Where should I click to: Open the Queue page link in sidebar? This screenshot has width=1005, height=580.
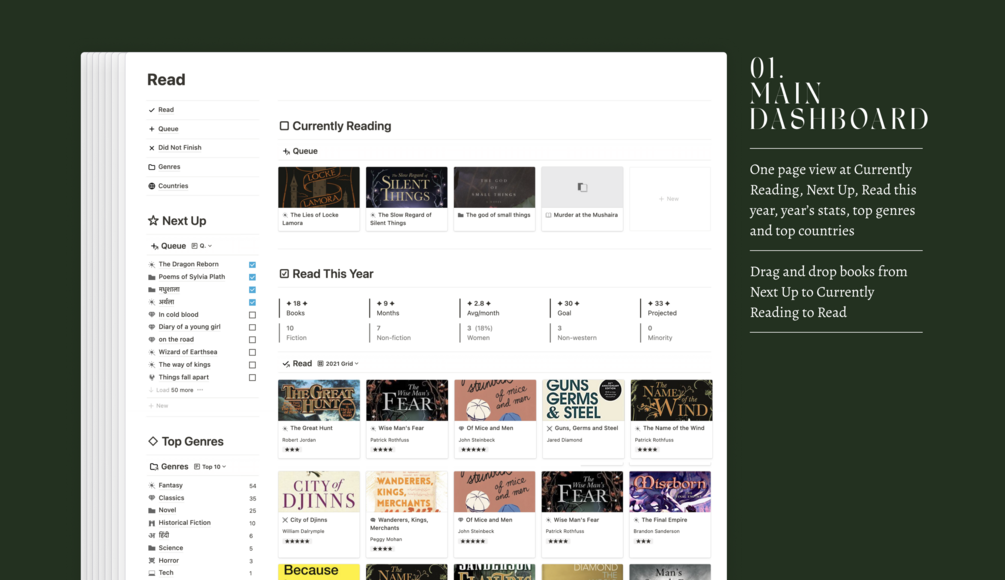tap(168, 129)
